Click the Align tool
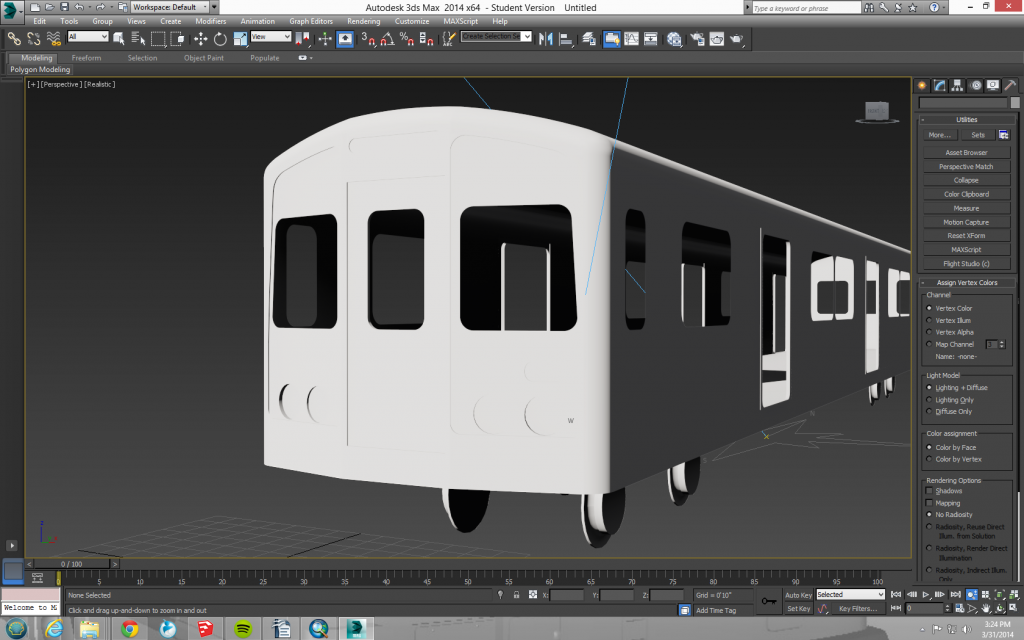The height and width of the screenshot is (640, 1024). pos(566,39)
